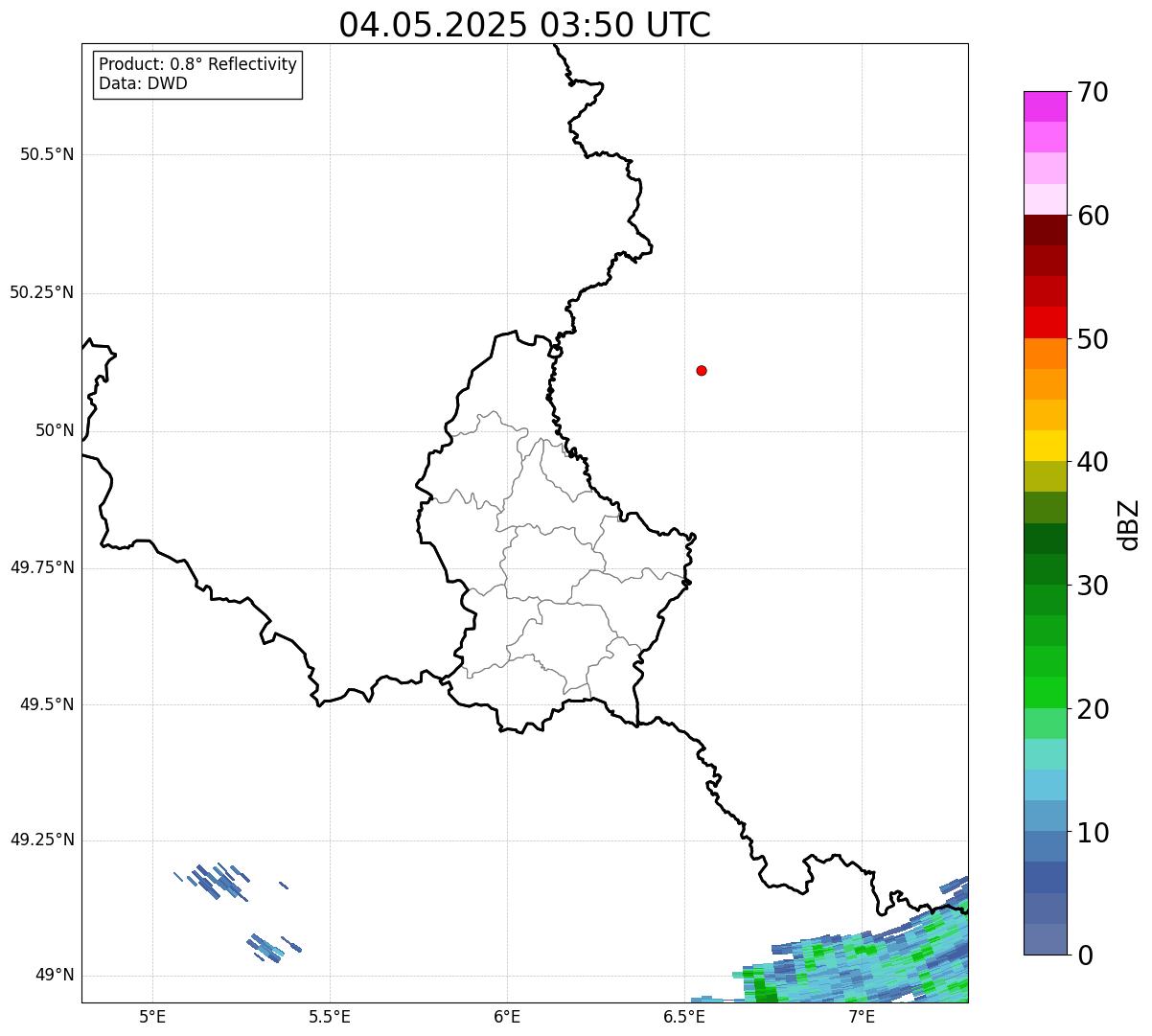Click the Data: DWD label
Image resolution: width=1152 pixels, height=1036 pixels.
[x=143, y=83]
